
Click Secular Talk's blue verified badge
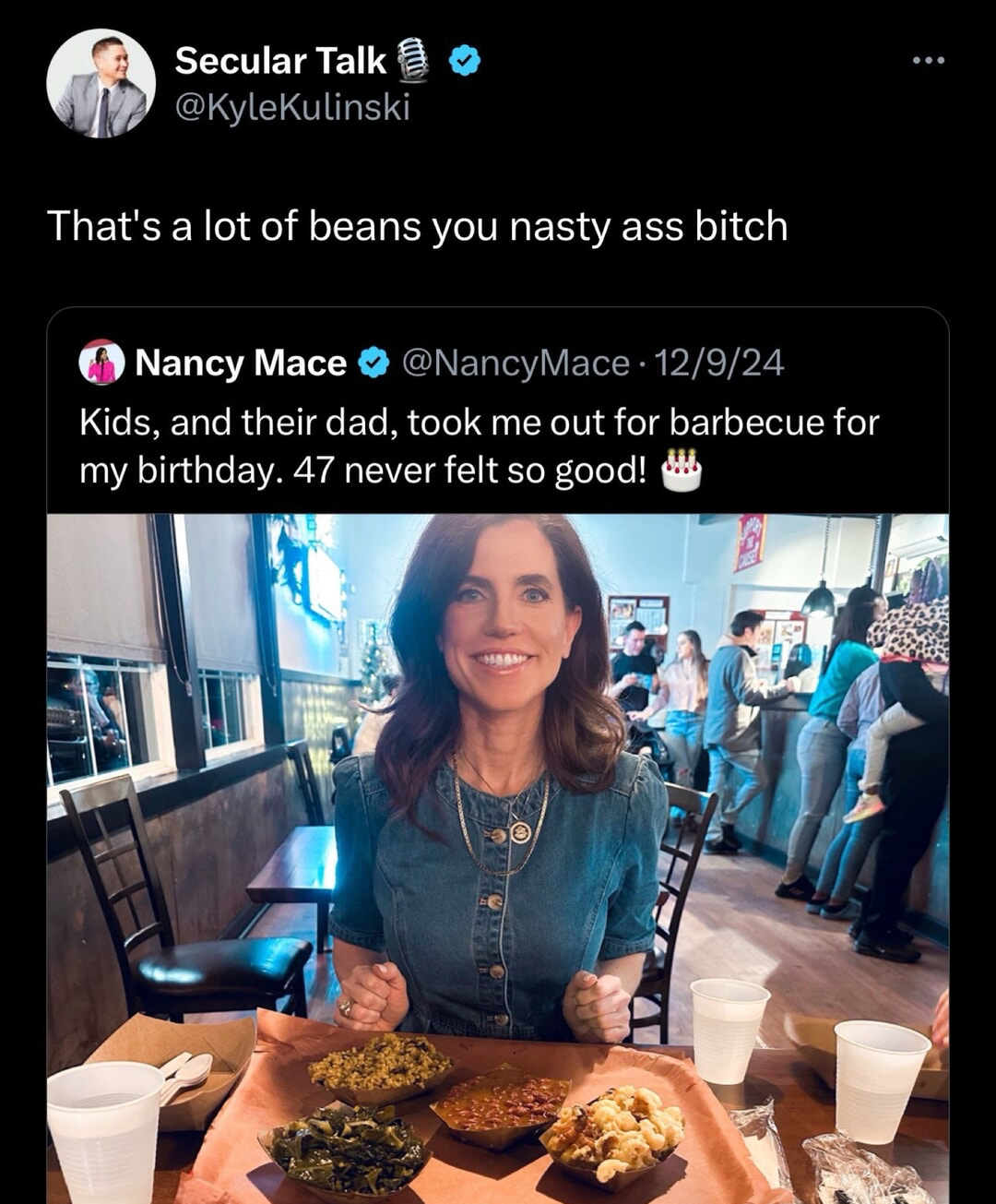tap(465, 61)
